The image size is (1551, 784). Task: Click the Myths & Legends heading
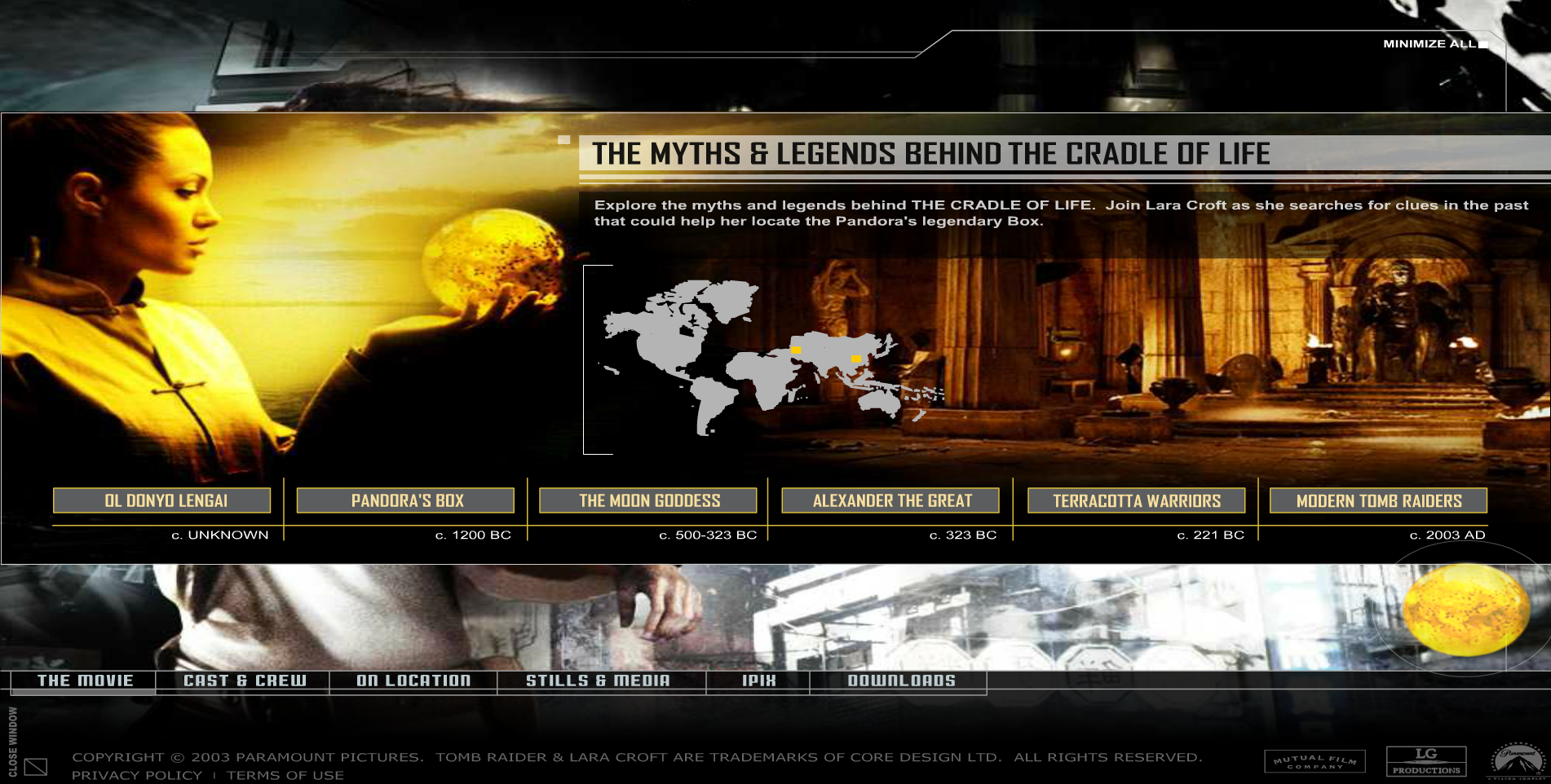click(x=930, y=153)
